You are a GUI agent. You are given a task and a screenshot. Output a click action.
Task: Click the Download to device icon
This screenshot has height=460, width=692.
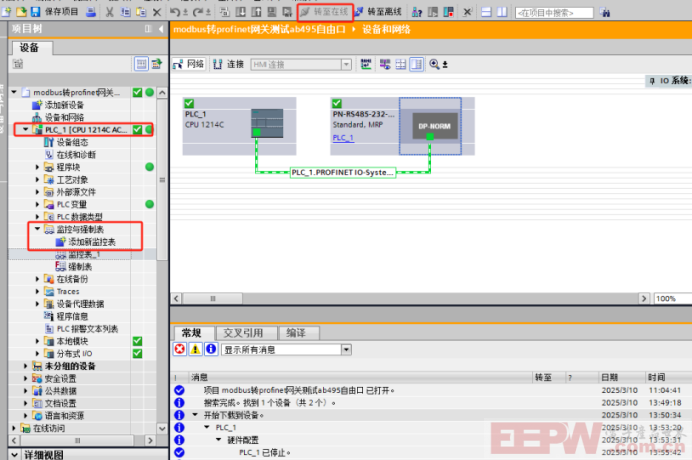(x=241, y=12)
